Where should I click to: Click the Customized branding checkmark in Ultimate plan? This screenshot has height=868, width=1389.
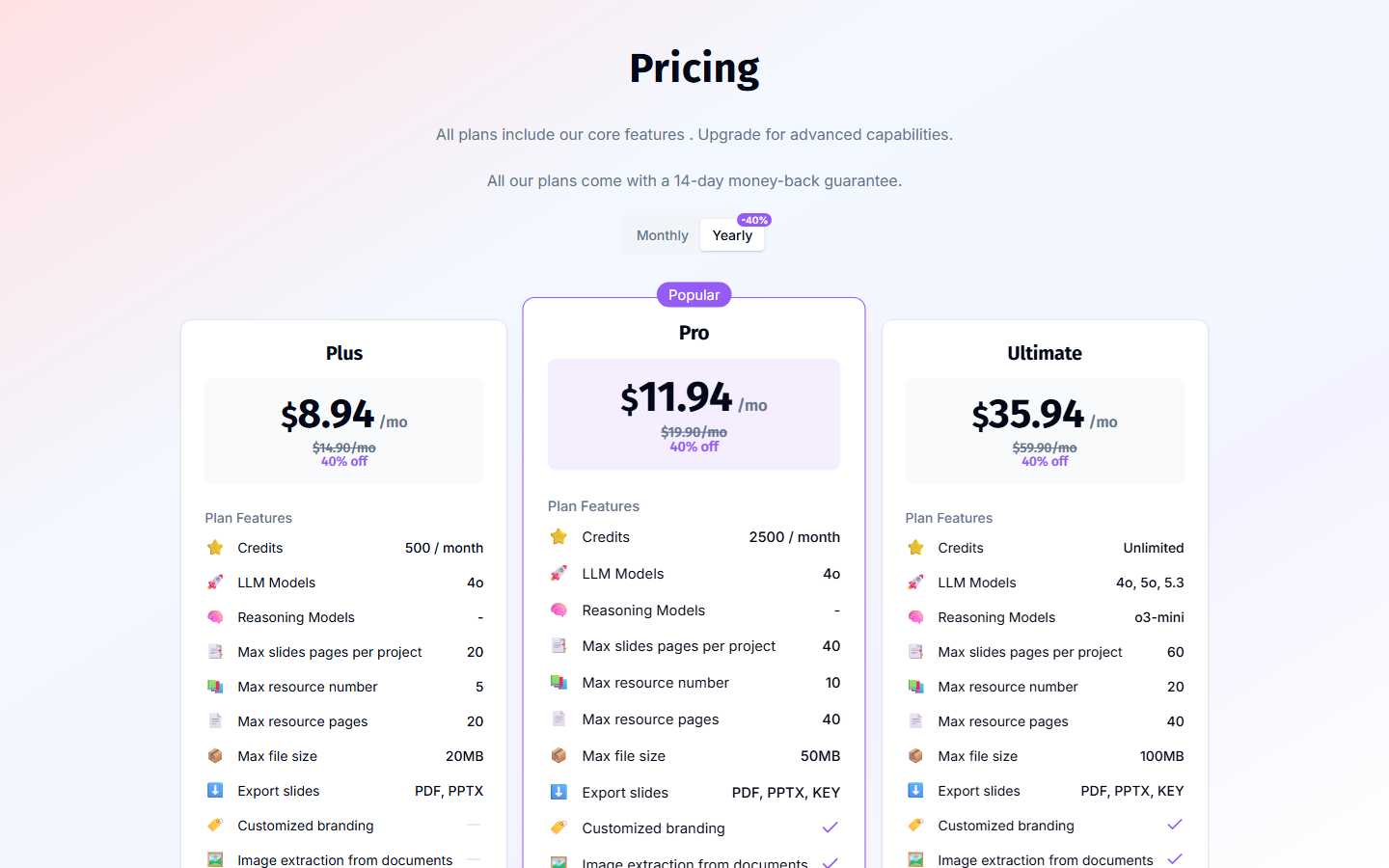click(x=1174, y=825)
